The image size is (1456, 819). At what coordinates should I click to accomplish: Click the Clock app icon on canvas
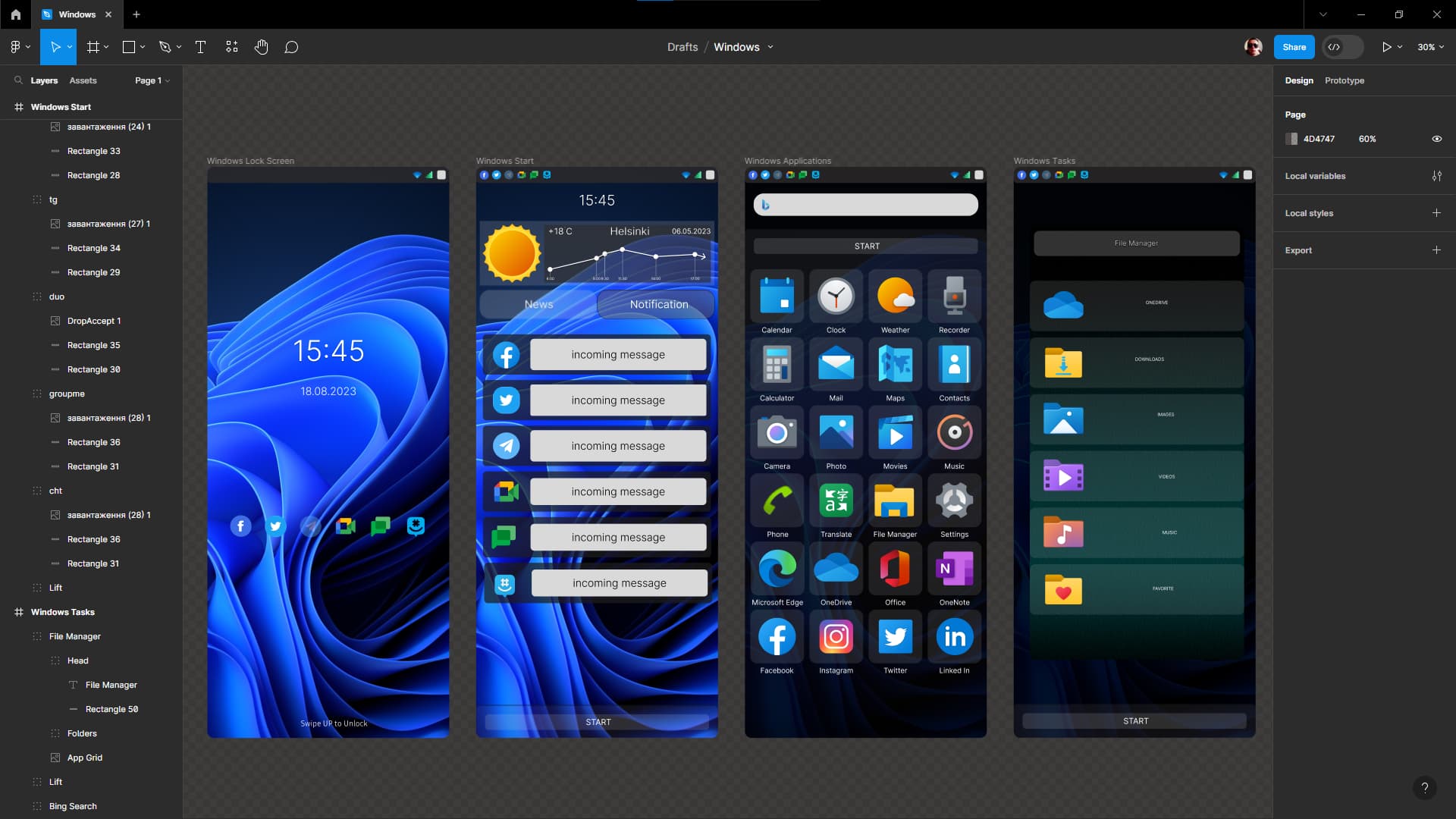pyautogui.click(x=836, y=296)
